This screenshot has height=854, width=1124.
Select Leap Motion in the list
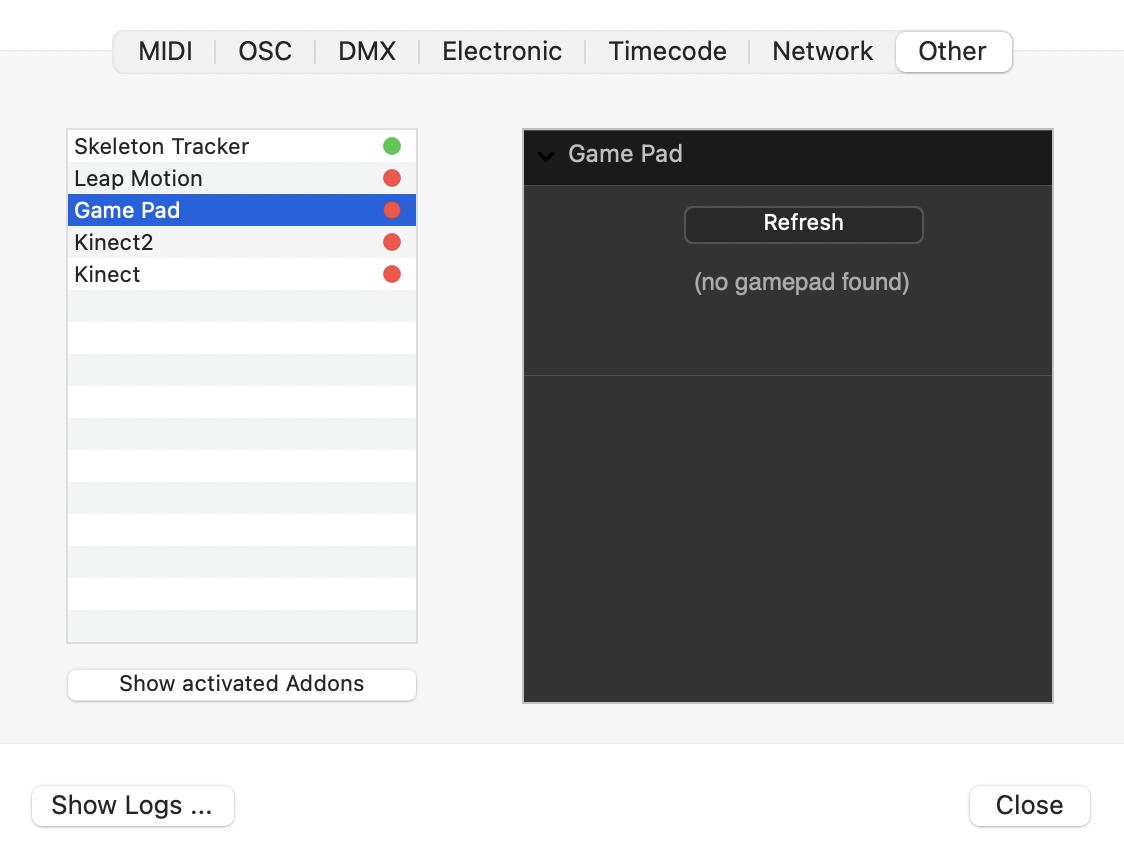pyautogui.click(x=139, y=178)
